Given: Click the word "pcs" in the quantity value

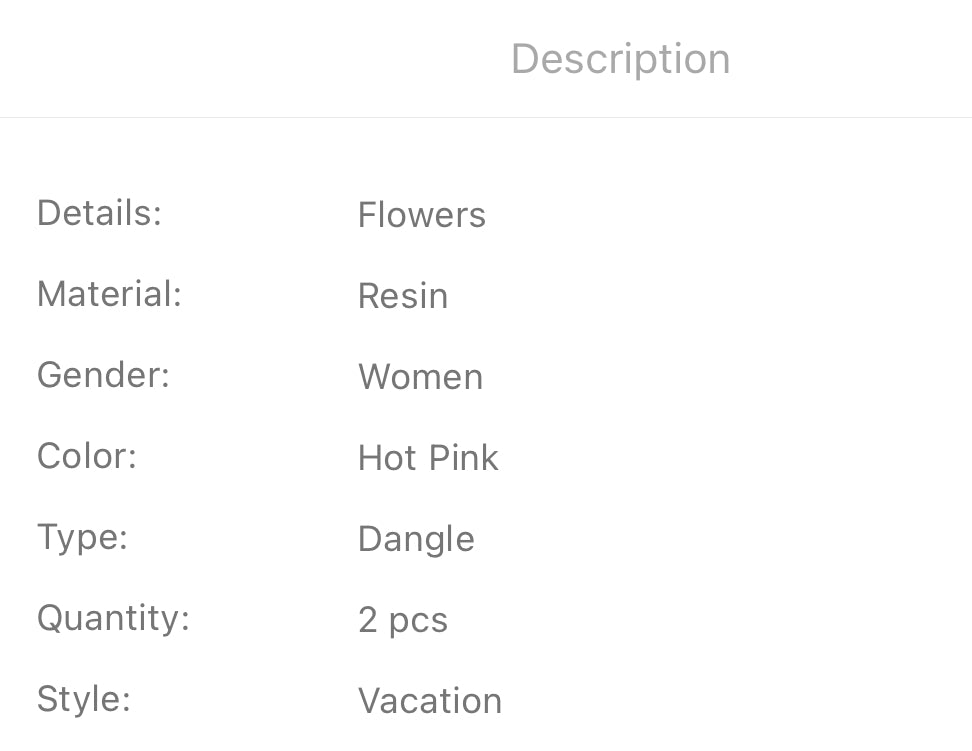Looking at the screenshot, I should [x=418, y=622].
